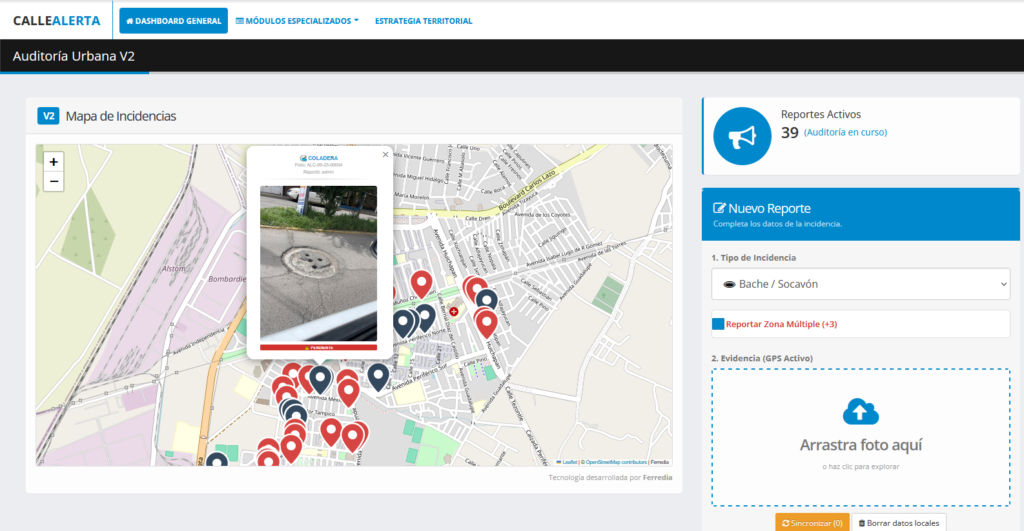The image size is (1024, 531).
Task: Expand the Módulos Especializados menu
Action: [x=297, y=21]
